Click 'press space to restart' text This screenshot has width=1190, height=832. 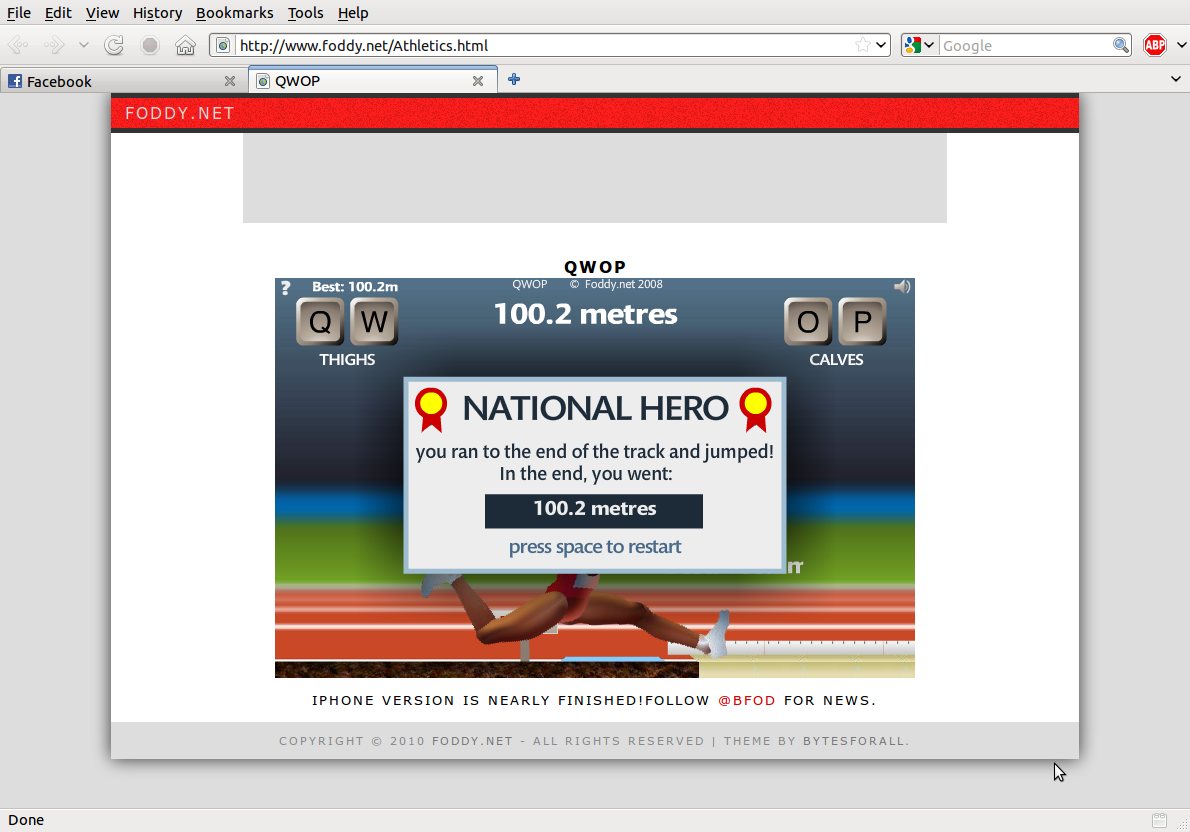pos(595,547)
